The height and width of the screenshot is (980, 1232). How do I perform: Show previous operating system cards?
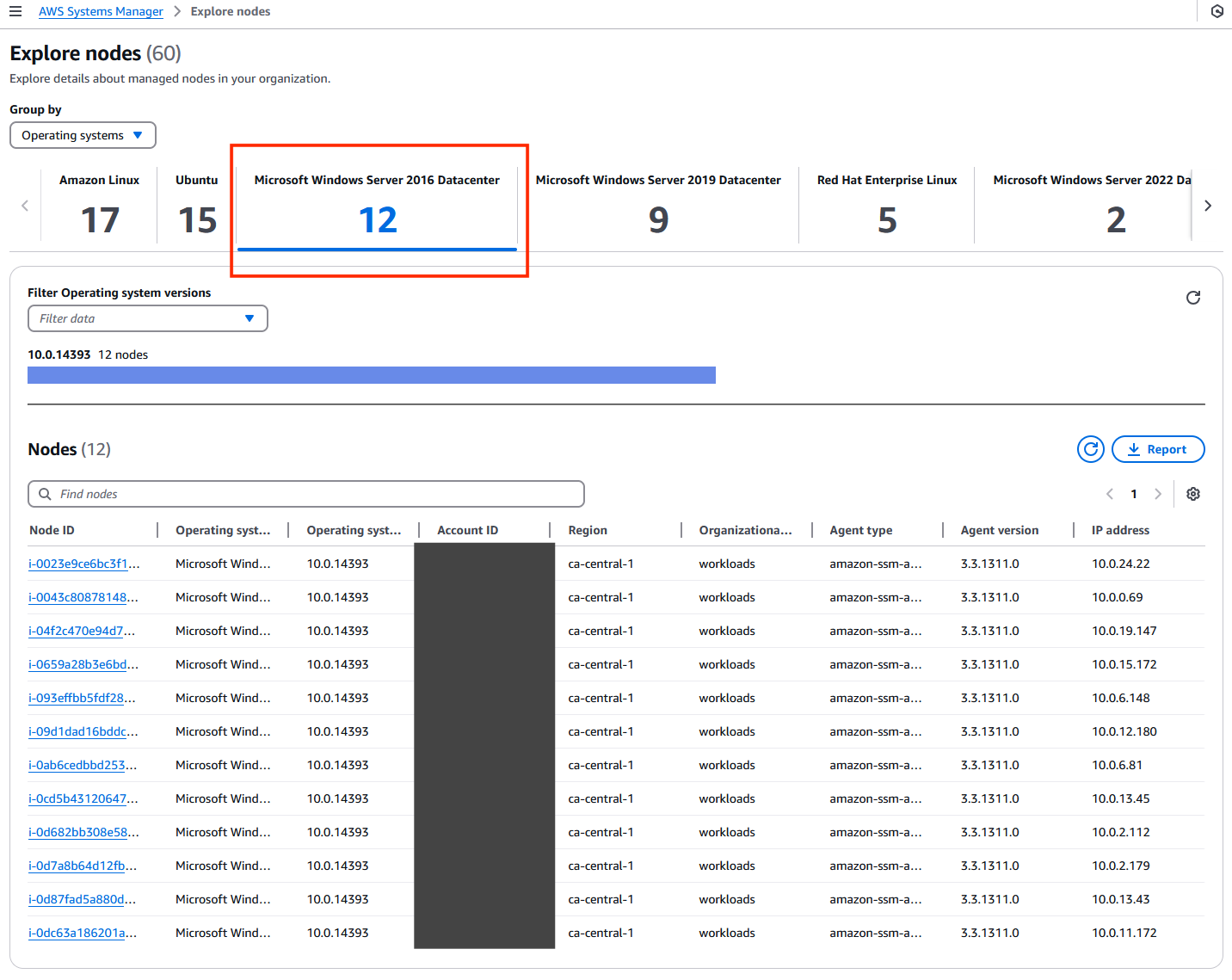pyautogui.click(x=25, y=206)
